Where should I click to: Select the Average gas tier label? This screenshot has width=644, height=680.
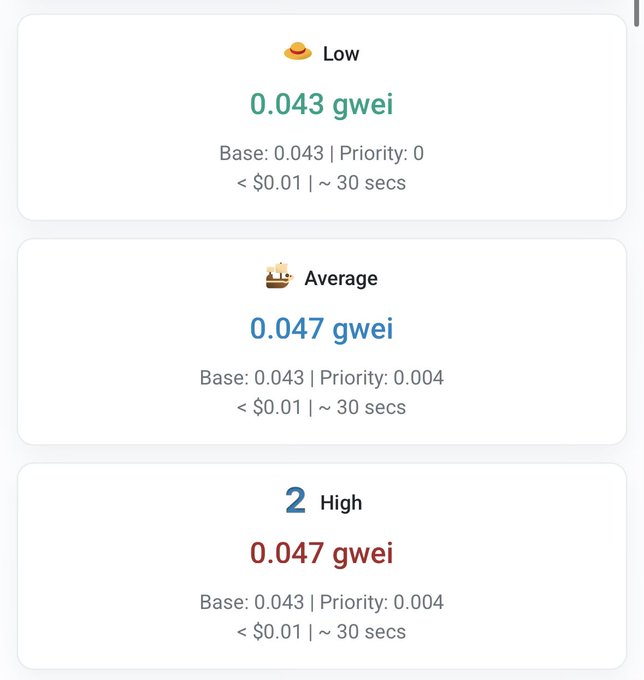pyautogui.click(x=341, y=278)
